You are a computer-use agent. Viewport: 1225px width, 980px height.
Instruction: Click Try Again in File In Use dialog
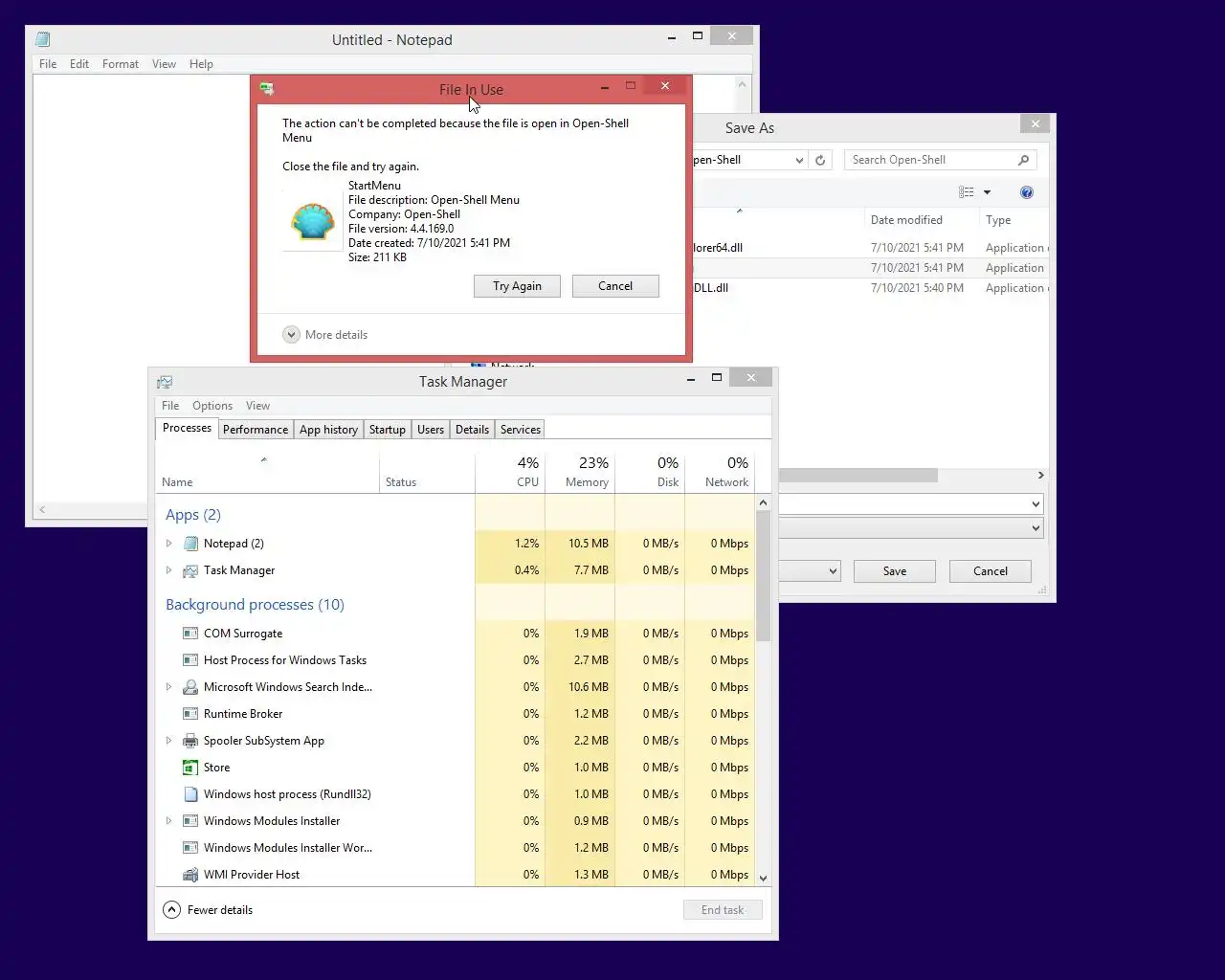(x=517, y=286)
